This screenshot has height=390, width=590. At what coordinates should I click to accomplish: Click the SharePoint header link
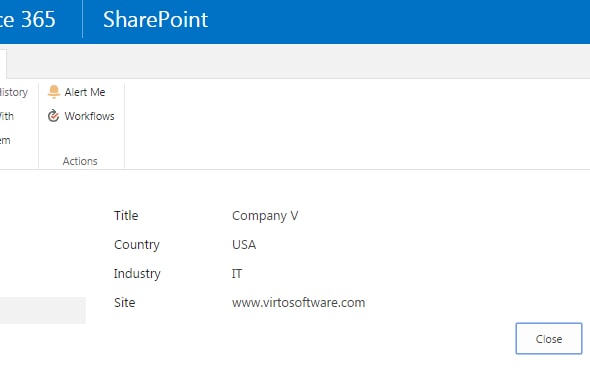[x=155, y=20]
